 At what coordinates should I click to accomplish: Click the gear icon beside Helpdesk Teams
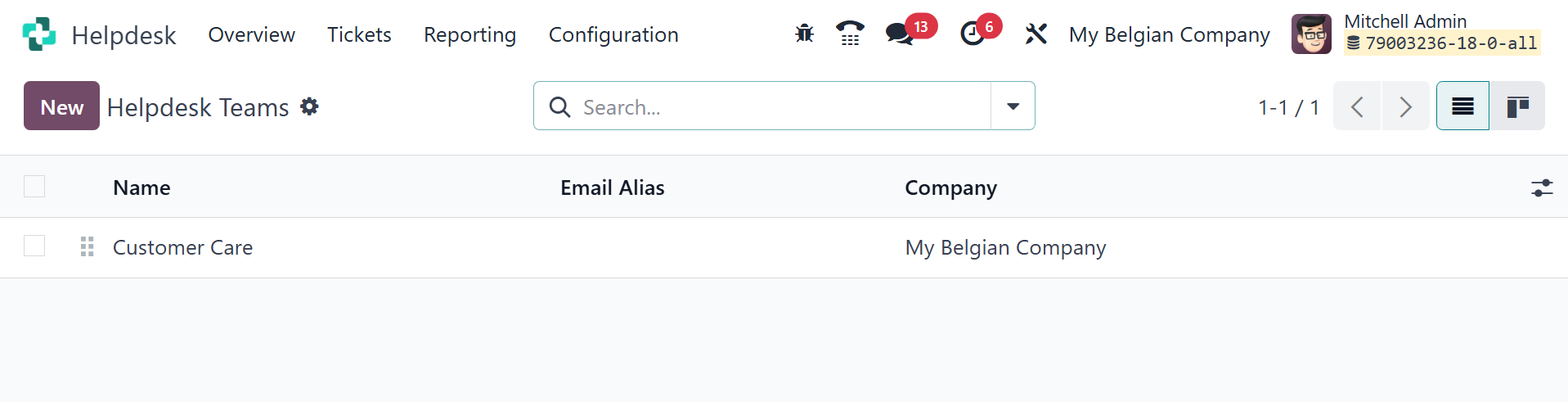pos(309,106)
